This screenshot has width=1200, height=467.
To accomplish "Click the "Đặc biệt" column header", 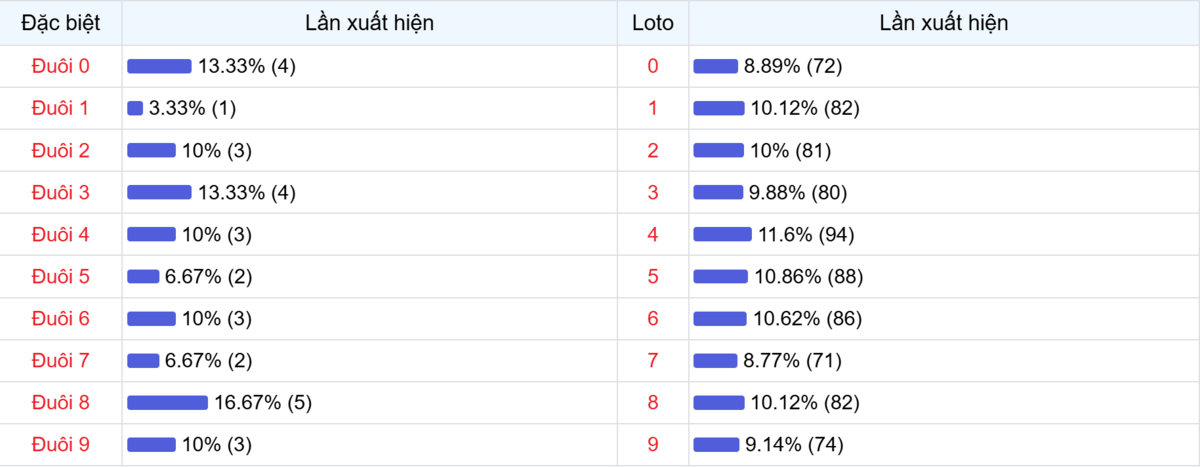I will [x=61, y=22].
